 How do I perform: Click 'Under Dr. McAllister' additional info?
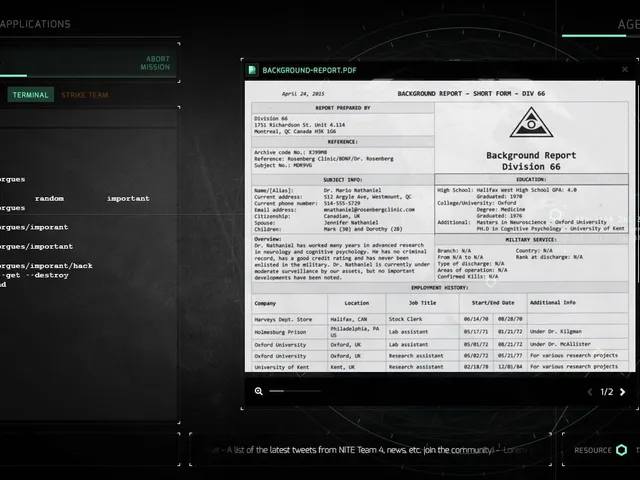(560, 344)
